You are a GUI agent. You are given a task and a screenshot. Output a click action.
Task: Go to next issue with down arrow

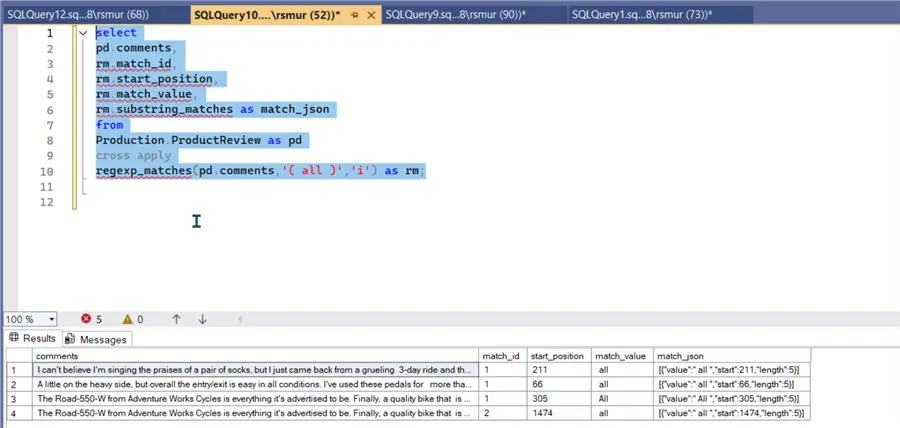202,319
